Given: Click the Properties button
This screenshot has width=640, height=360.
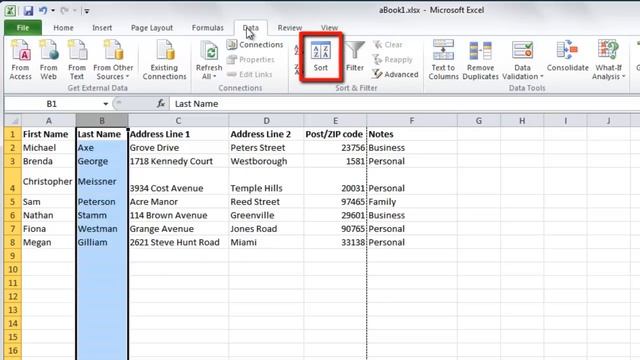Looking at the screenshot, I should click(251, 60).
